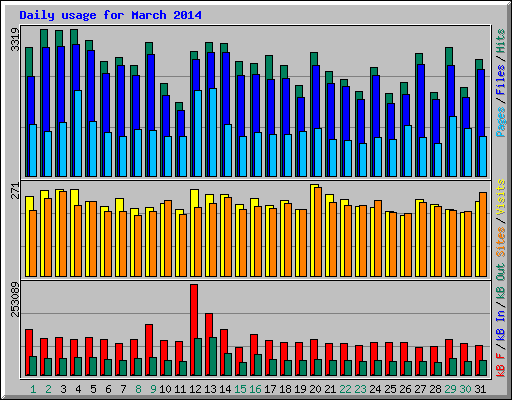Click the chart title 'Daily usage for March 2014'
This screenshot has width=512, height=400.
tap(110, 16)
